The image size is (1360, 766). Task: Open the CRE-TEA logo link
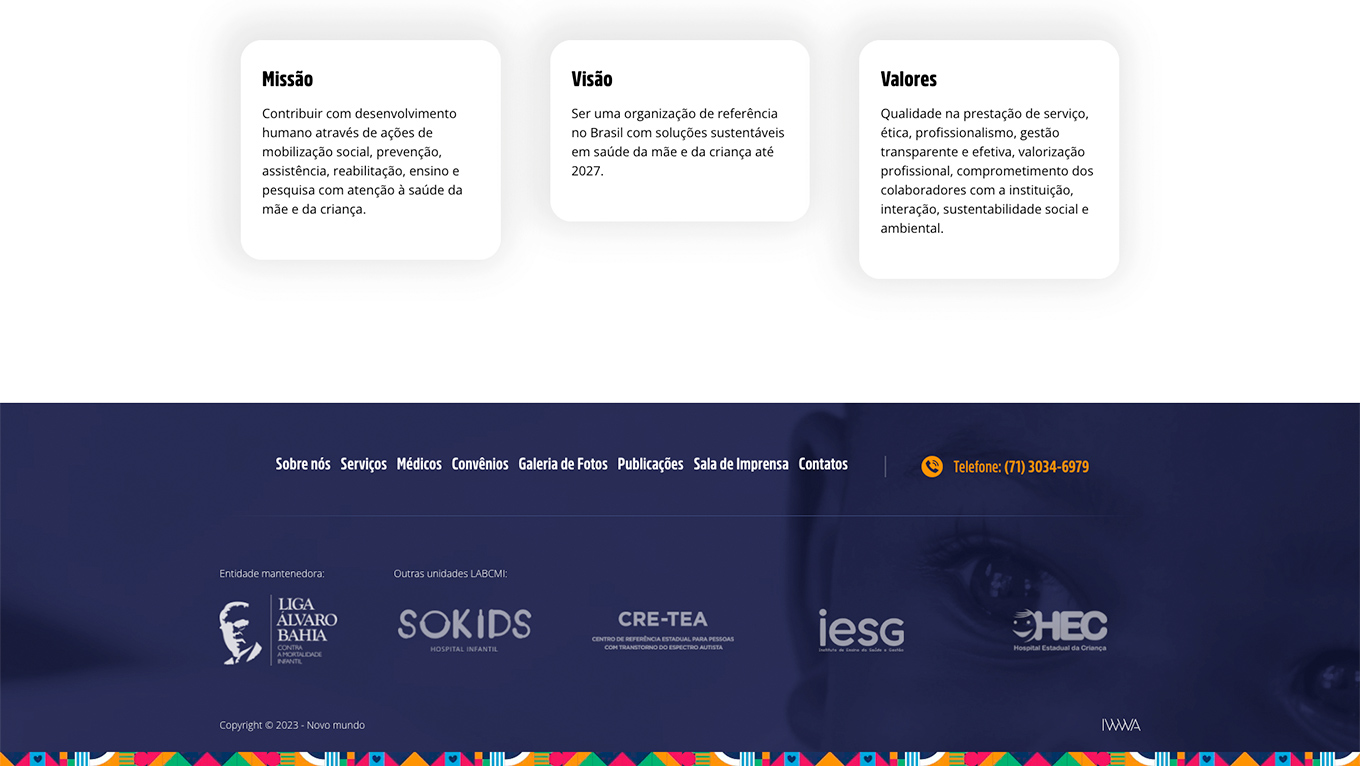(662, 631)
